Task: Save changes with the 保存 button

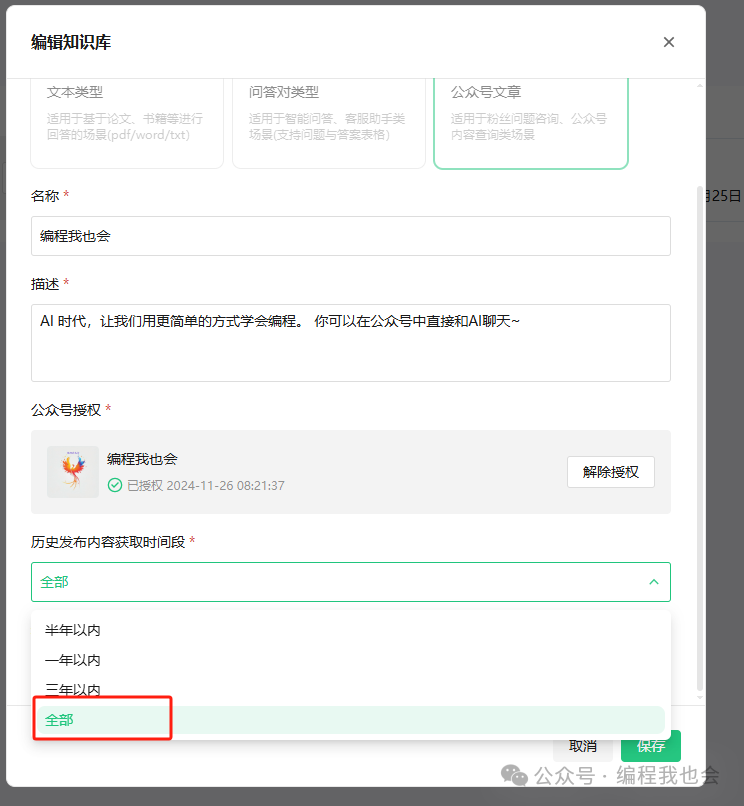Action: tap(651, 746)
